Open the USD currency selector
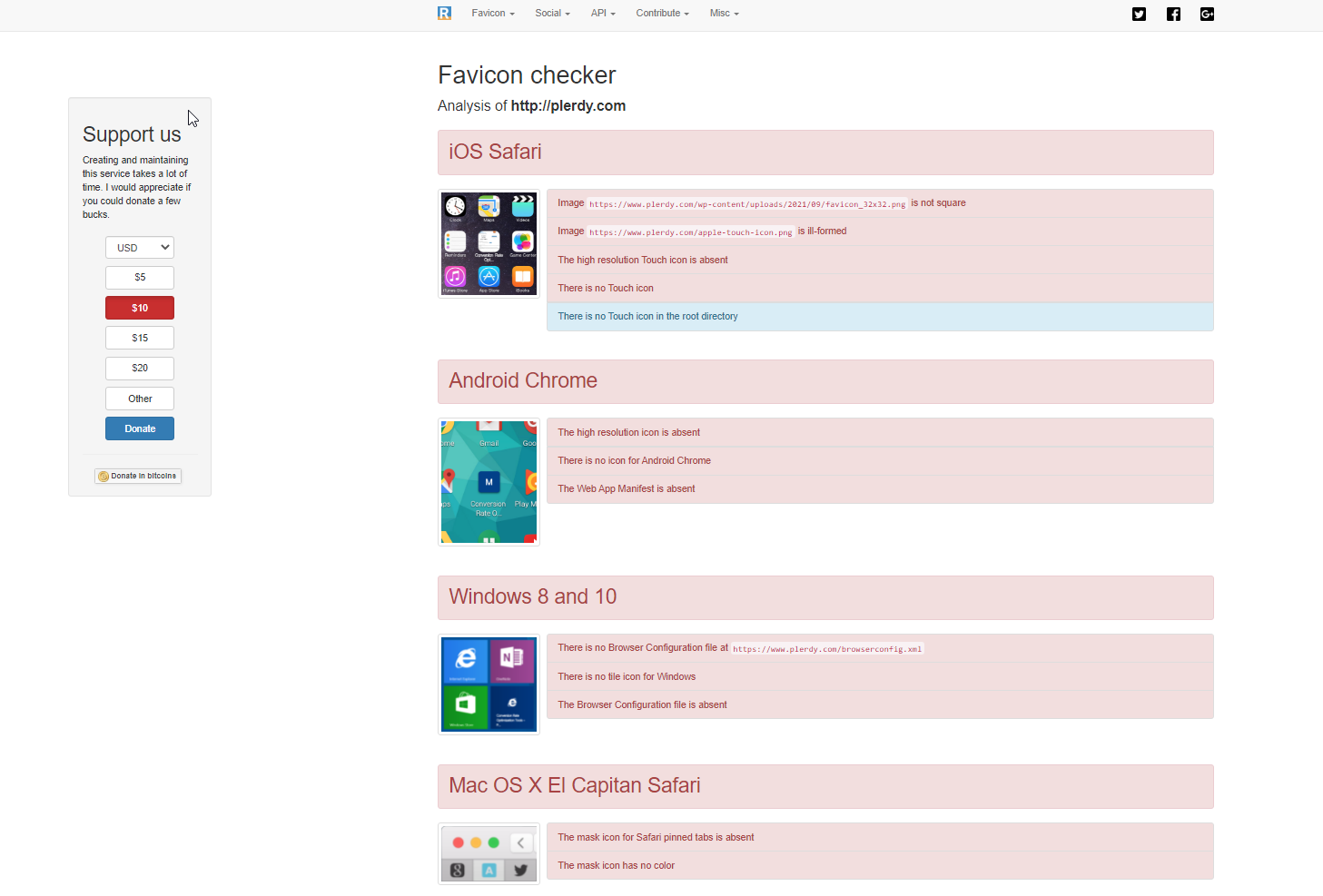Screen dimensions: 1323x896 pos(139,247)
